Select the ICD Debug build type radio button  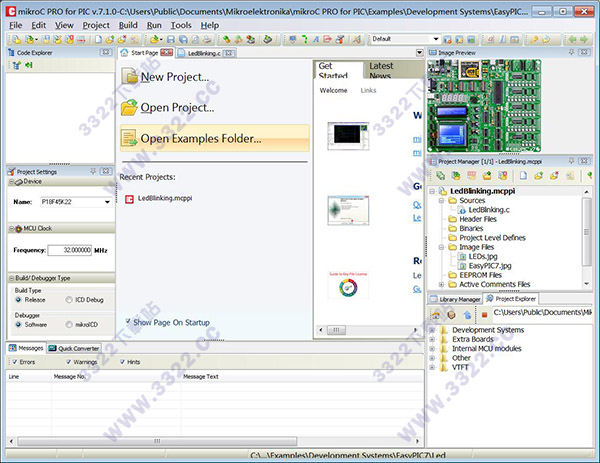coord(69,300)
